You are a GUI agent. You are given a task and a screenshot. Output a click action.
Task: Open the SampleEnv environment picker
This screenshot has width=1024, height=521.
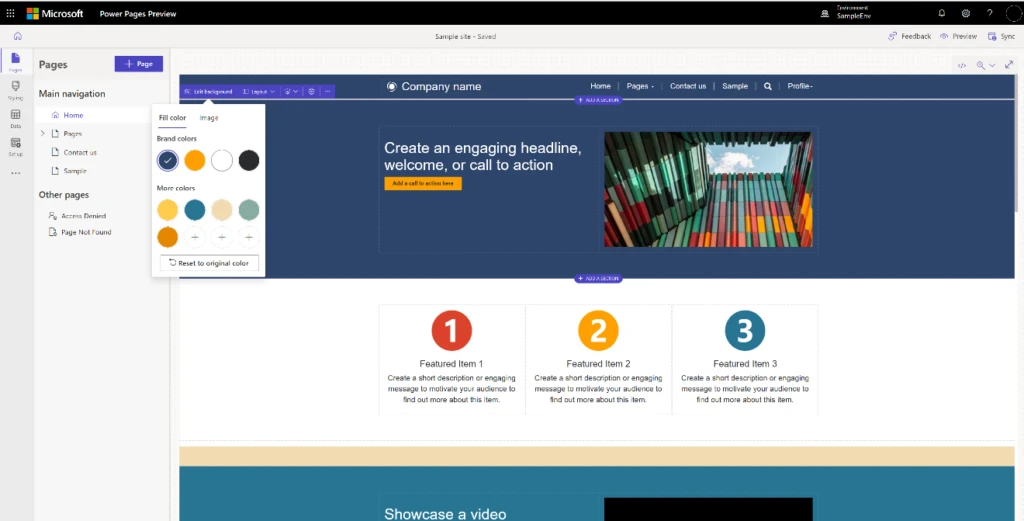[854, 13]
